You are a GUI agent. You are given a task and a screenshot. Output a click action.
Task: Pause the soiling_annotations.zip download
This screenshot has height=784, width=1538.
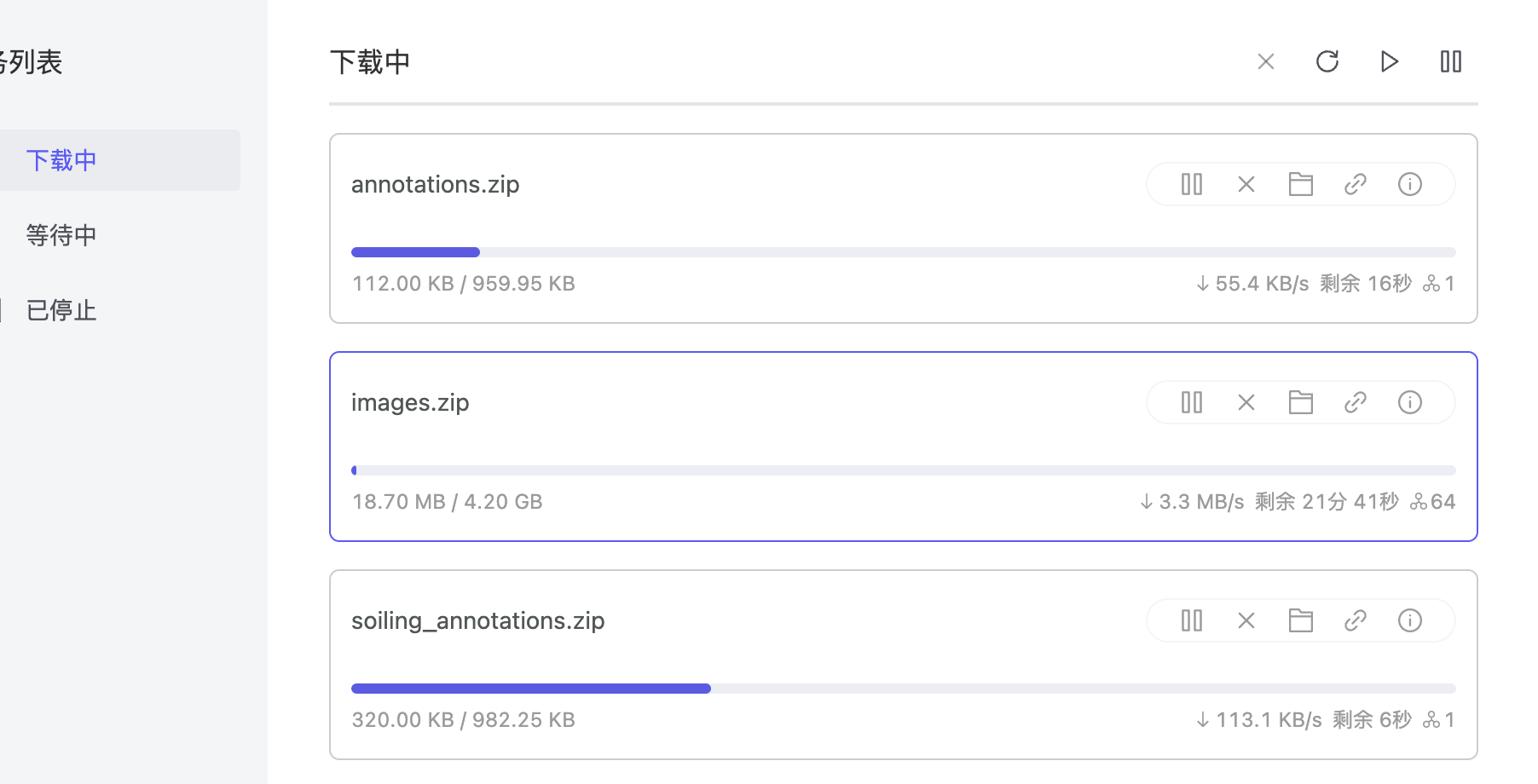click(1192, 620)
